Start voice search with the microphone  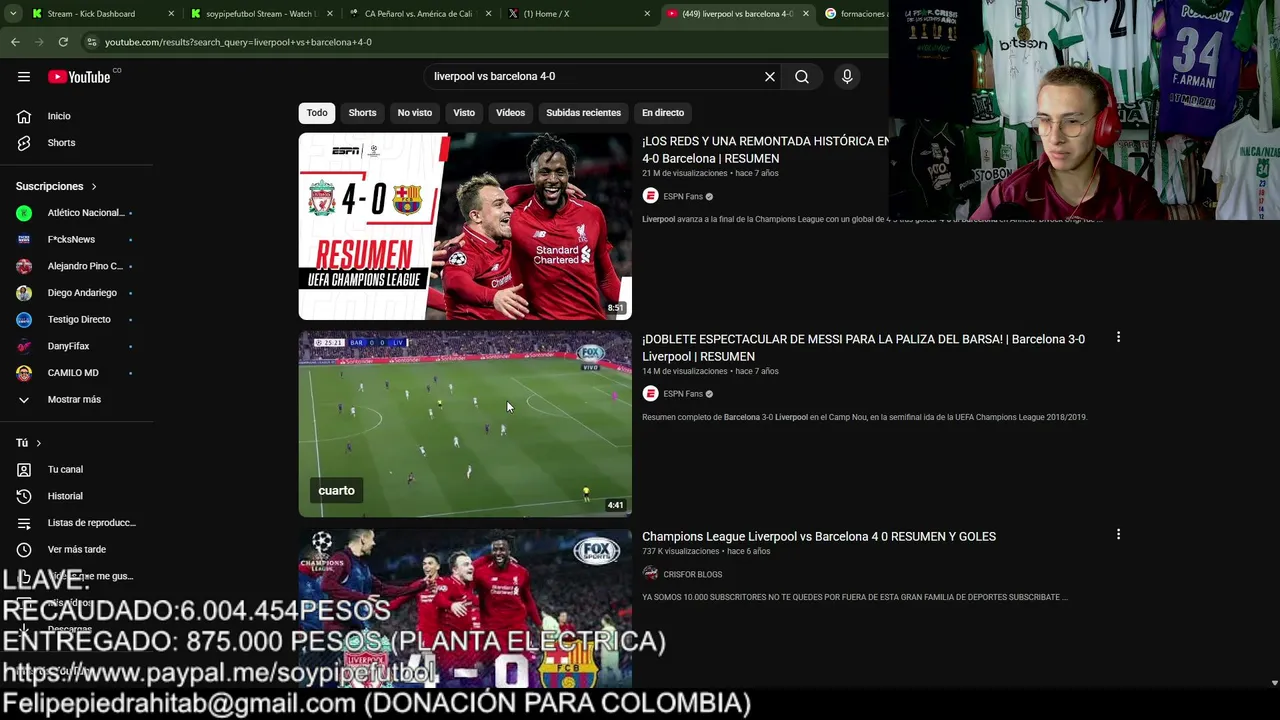click(x=847, y=77)
